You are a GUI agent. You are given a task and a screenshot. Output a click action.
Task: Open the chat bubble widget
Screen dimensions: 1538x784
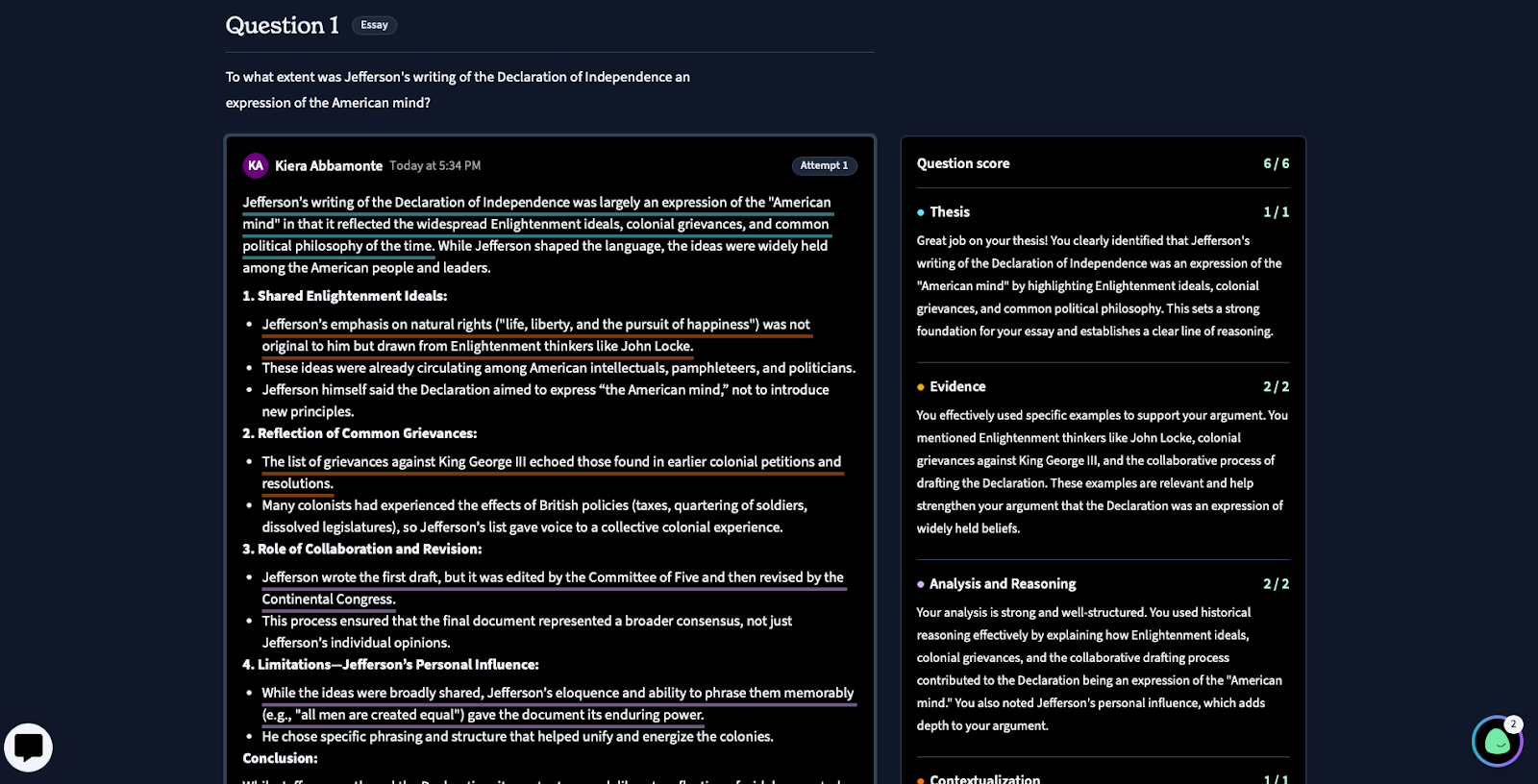click(x=29, y=747)
